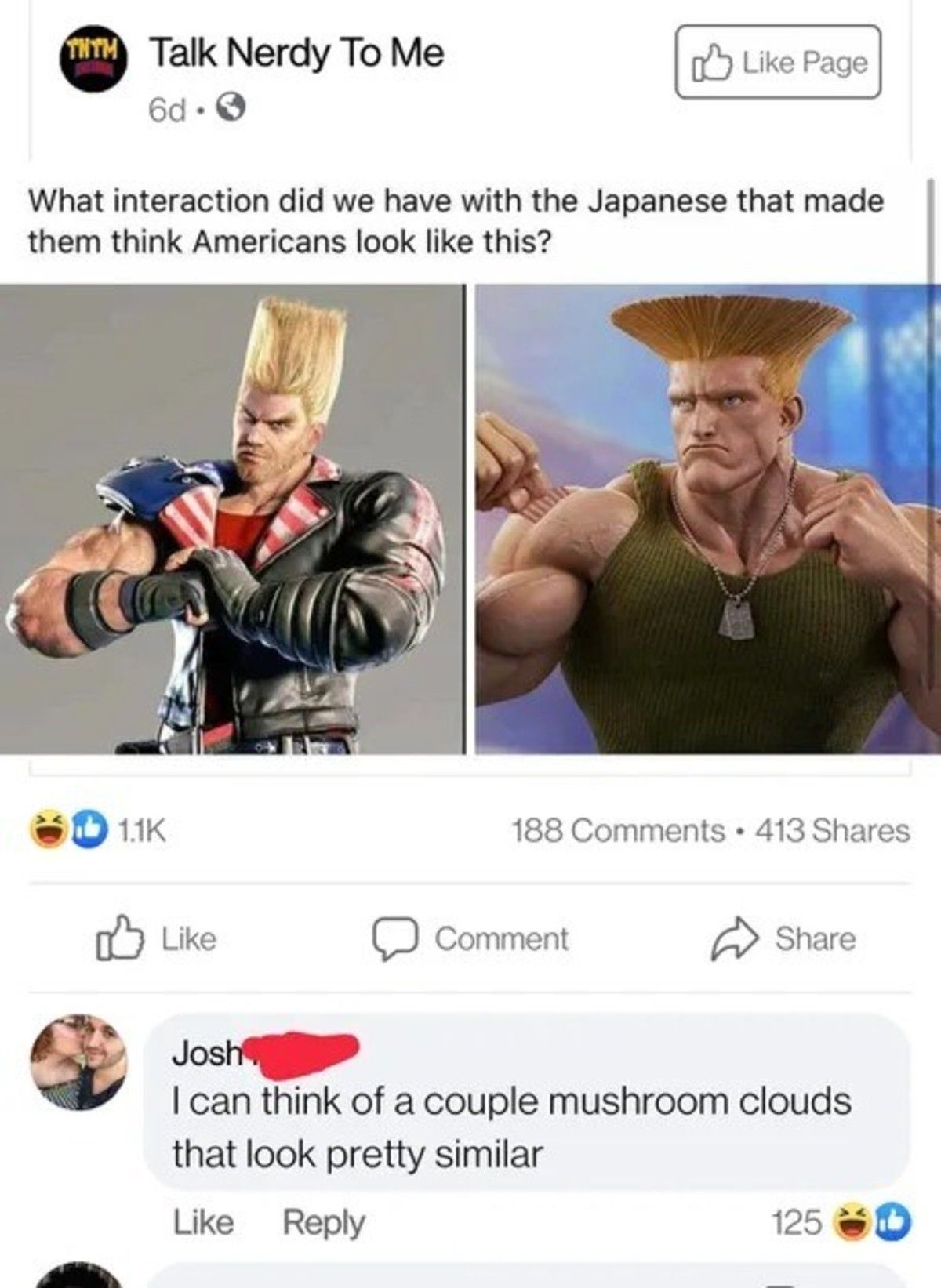
Task: Tap the speech bubble Comment icon
Action: 398,939
